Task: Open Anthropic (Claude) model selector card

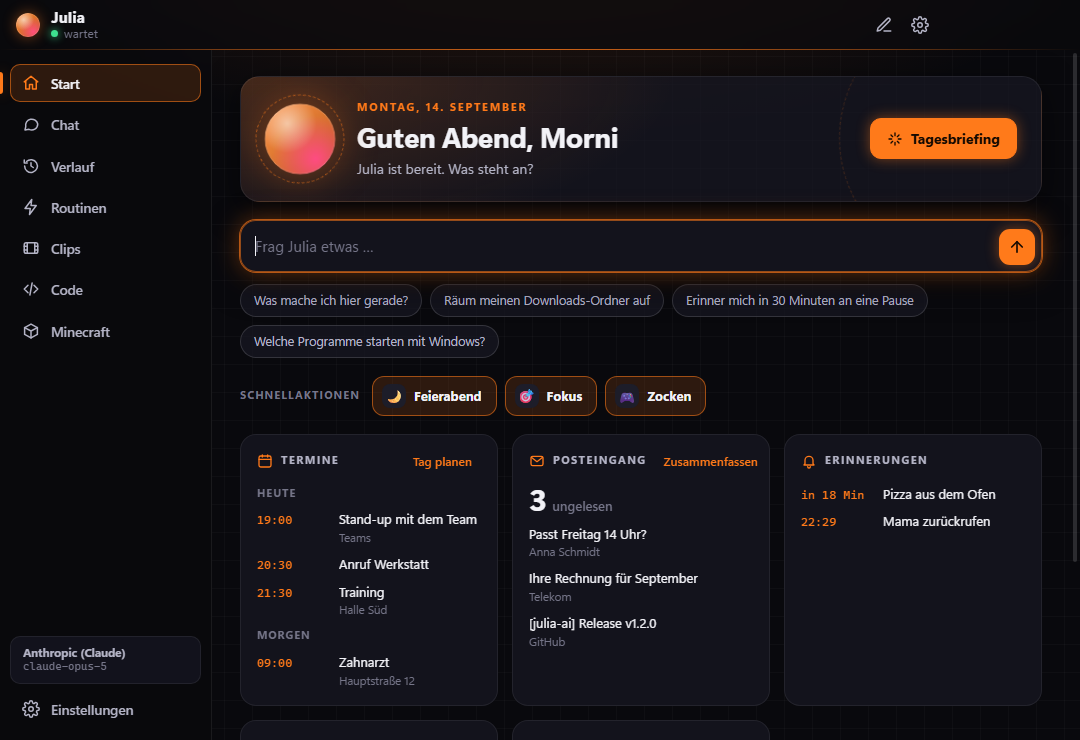Action: [x=105, y=660]
